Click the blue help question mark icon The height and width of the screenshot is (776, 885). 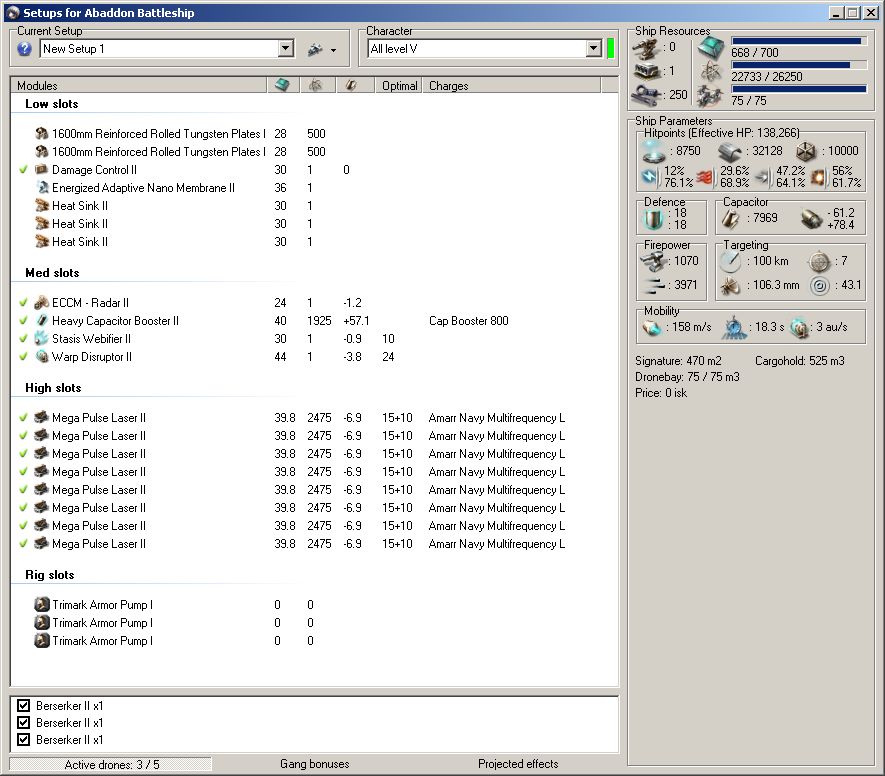pyautogui.click(x=25, y=49)
